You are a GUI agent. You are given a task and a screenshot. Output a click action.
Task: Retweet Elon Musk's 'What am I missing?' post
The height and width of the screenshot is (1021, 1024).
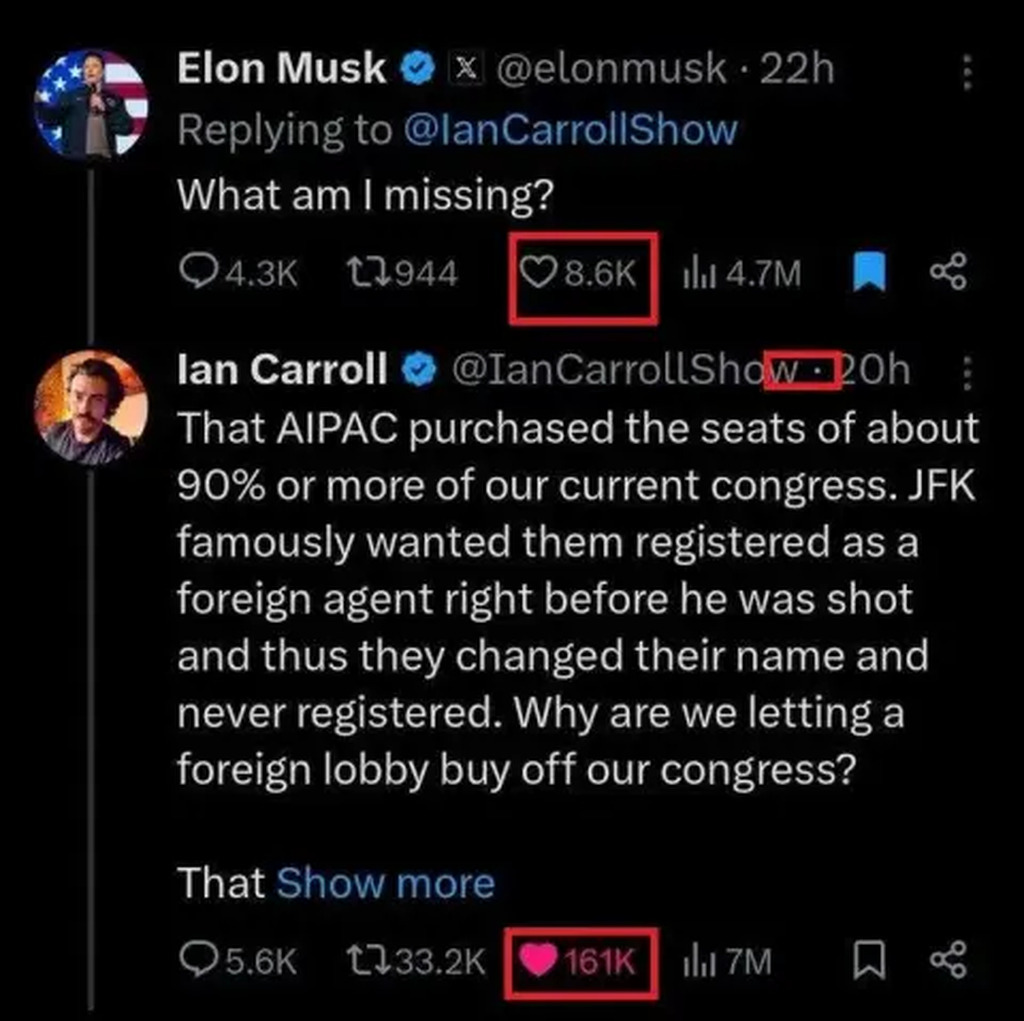pos(363,272)
